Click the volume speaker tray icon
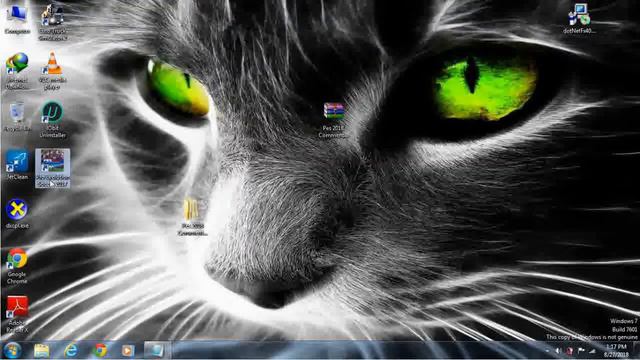640x360 pixels. click(558, 351)
